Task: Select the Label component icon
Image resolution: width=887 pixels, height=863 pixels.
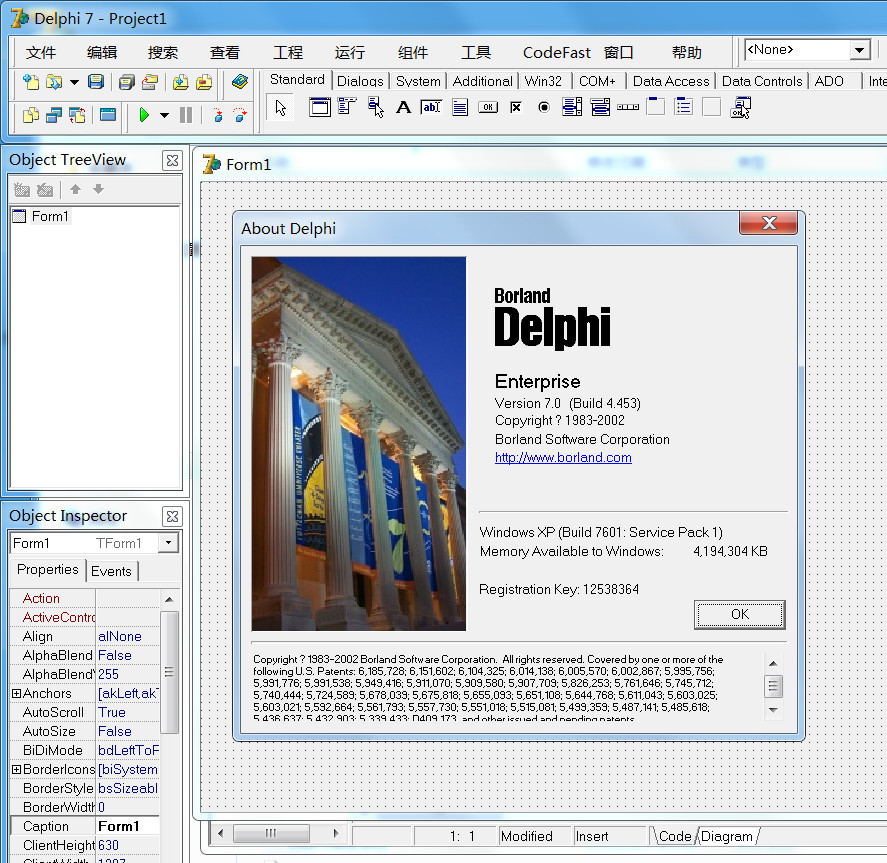Action: point(403,107)
